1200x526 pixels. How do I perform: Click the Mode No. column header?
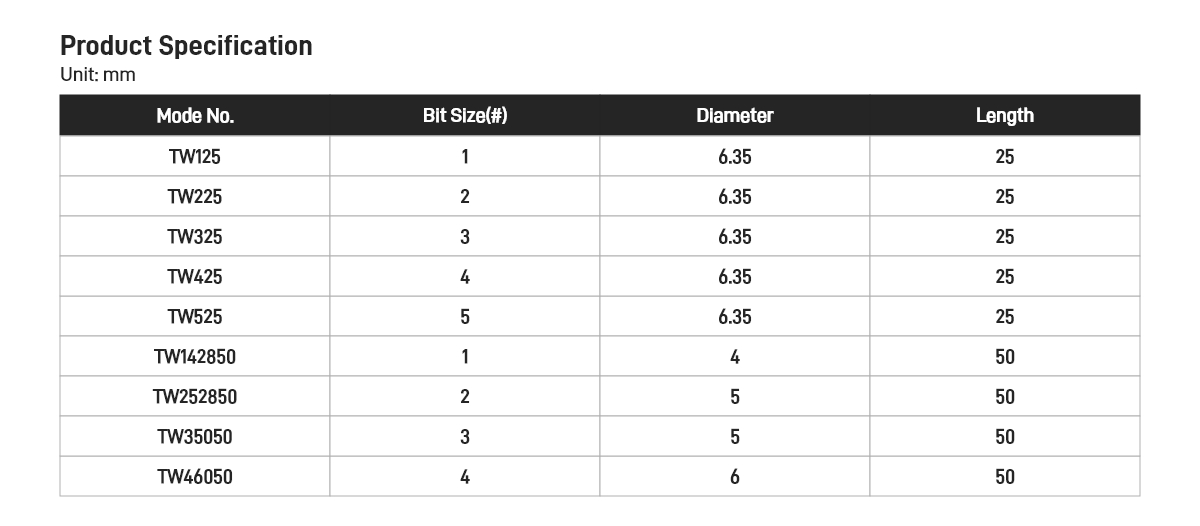[x=195, y=116]
